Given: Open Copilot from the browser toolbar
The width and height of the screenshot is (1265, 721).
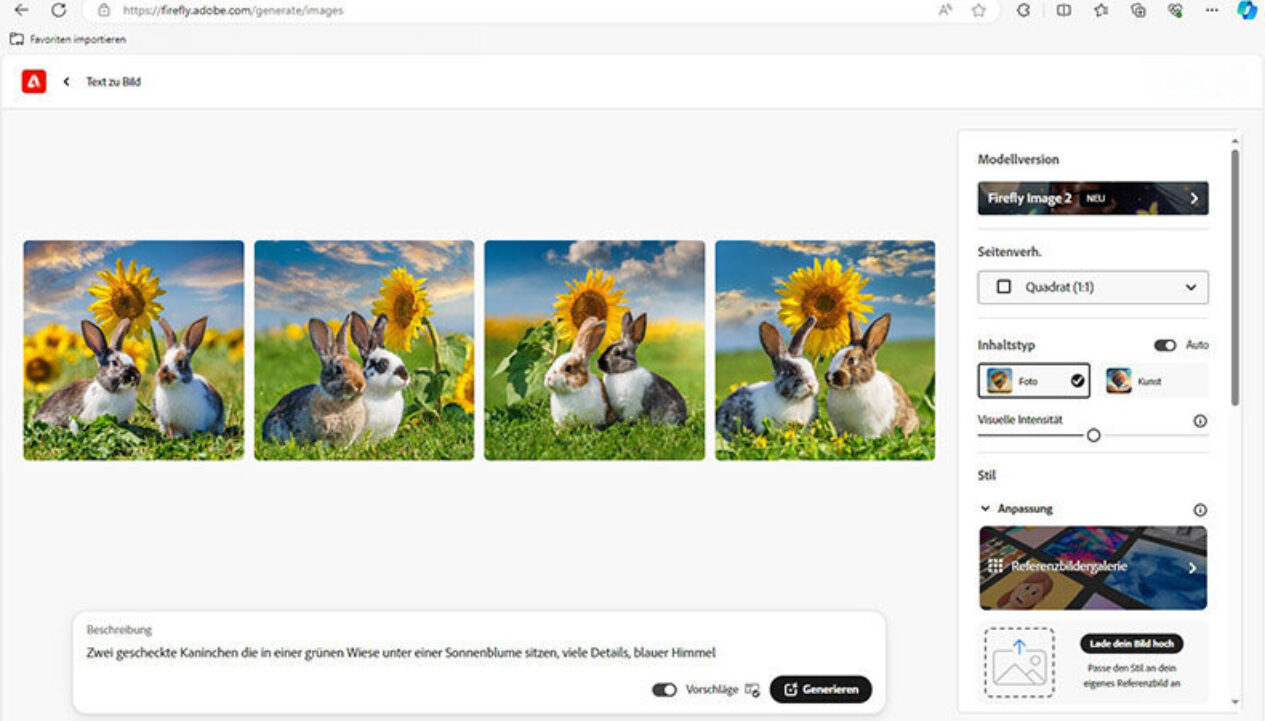Looking at the screenshot, I should pos(1246,10).
